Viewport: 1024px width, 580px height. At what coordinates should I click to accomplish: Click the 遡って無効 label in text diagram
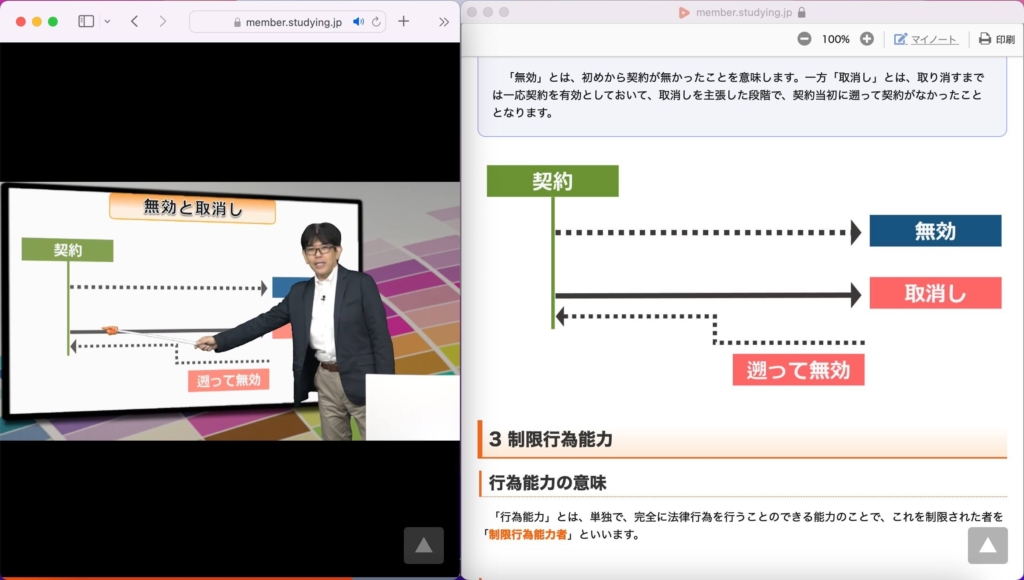pyautogui.click(x=798, y=370)
